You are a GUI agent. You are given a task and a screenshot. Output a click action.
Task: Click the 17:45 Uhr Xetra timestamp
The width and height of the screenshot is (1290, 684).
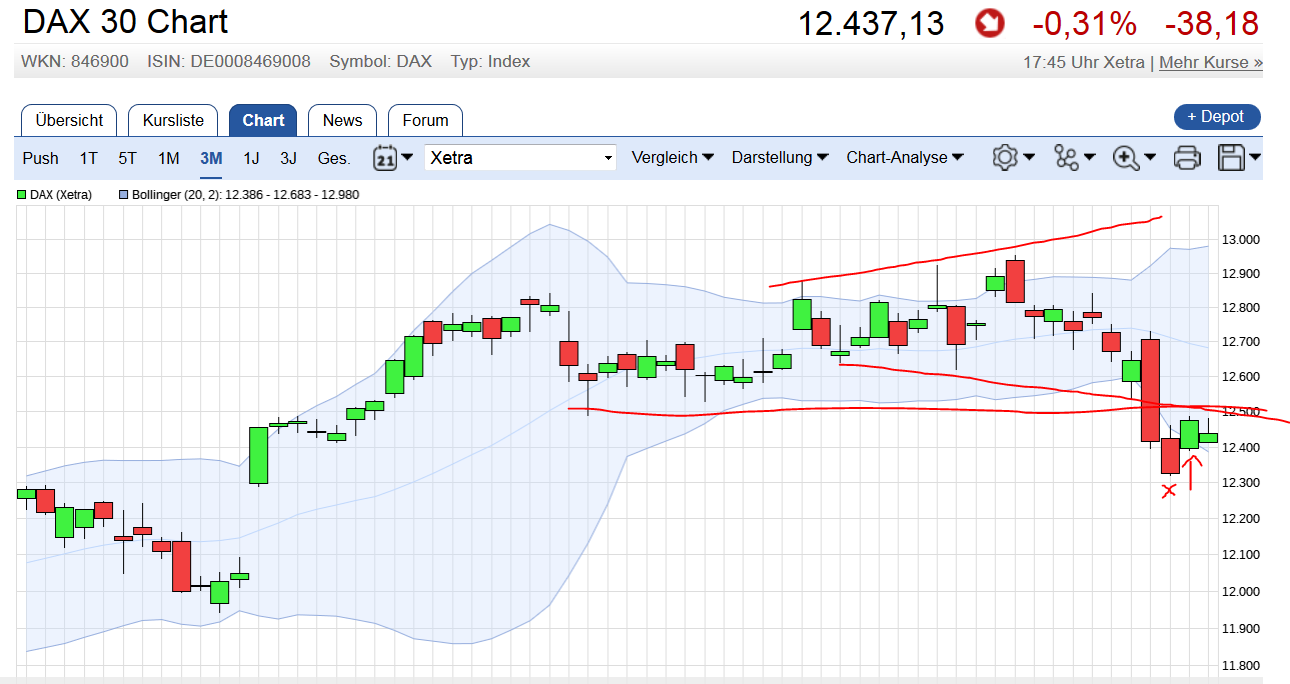coord(1084,62)
